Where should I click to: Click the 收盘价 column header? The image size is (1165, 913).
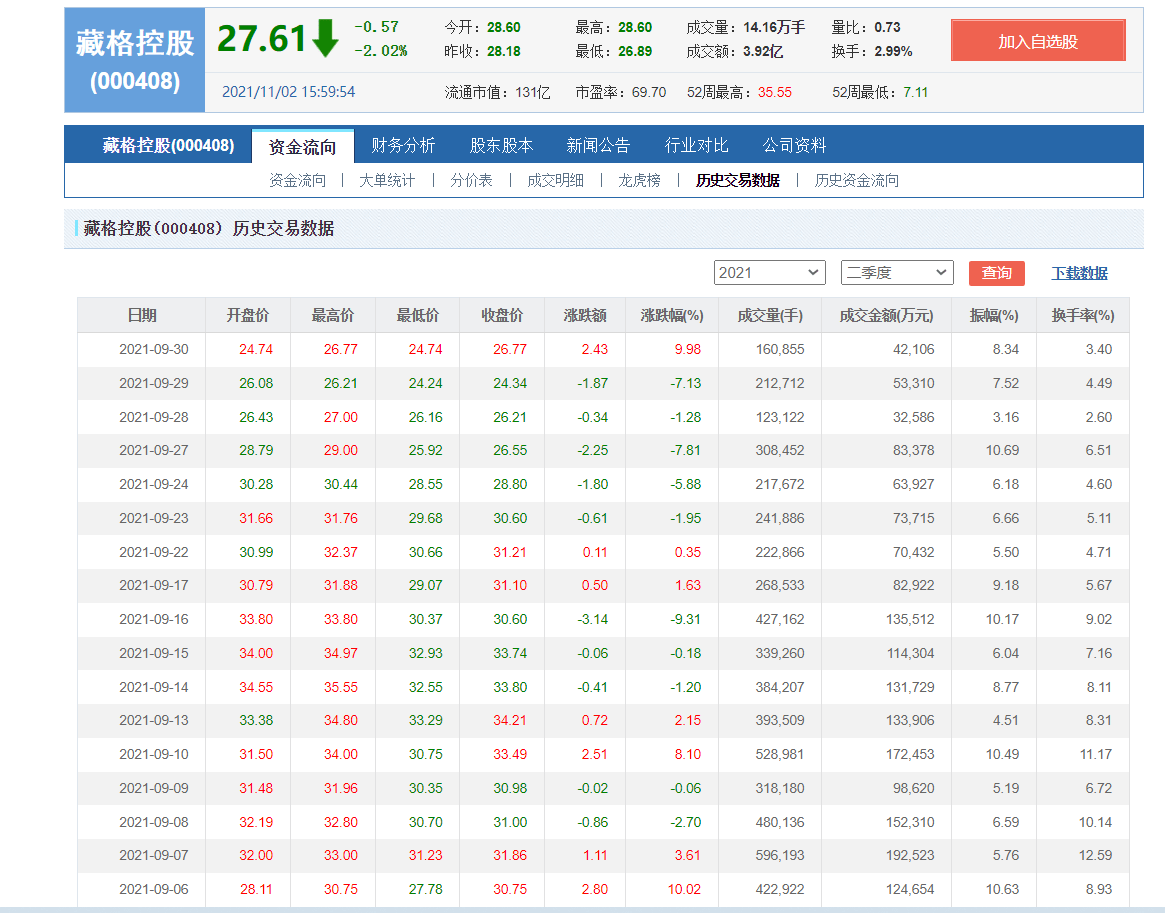(502, 315)
